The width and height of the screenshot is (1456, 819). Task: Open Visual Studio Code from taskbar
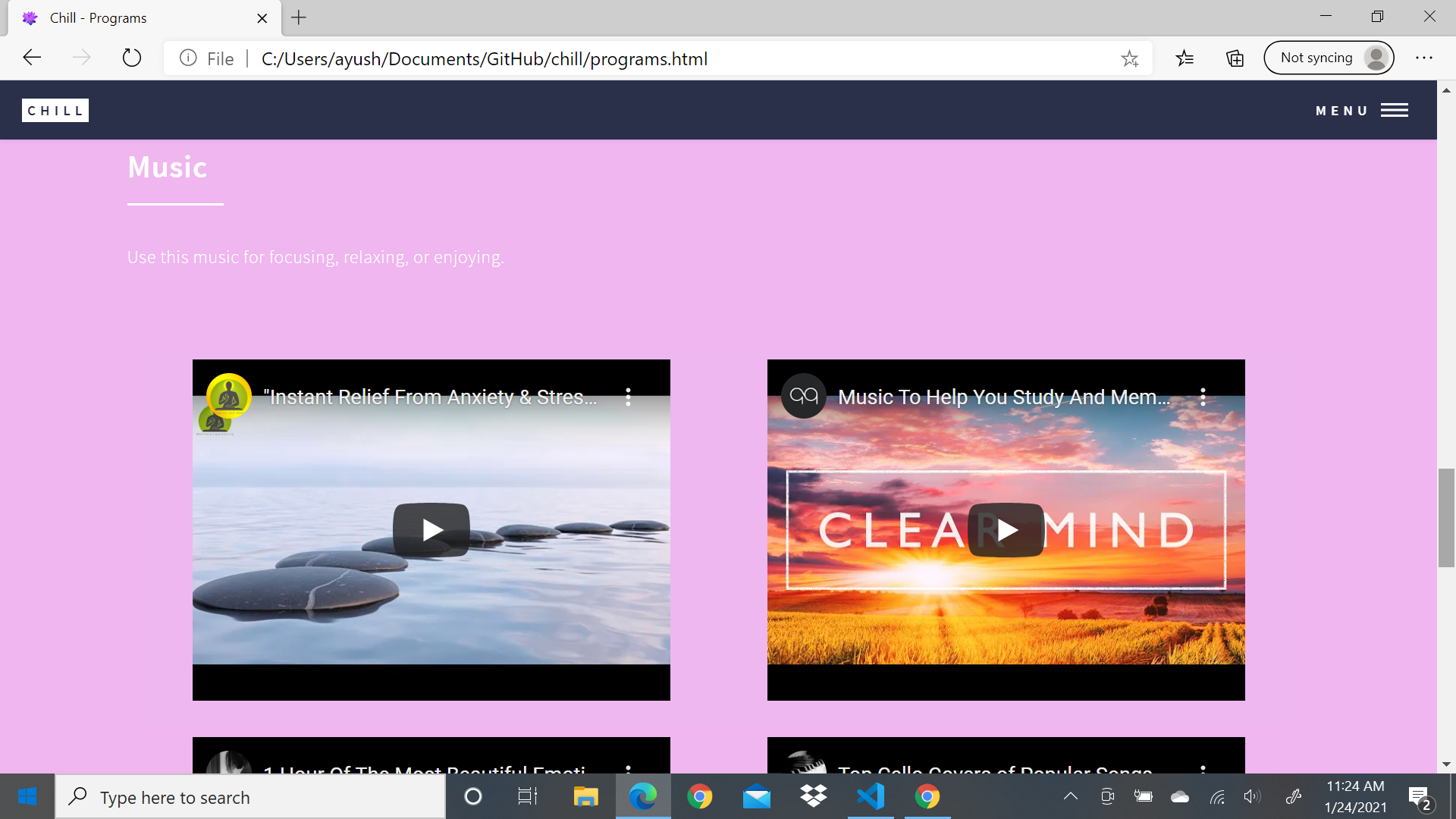tap(871, 796)
